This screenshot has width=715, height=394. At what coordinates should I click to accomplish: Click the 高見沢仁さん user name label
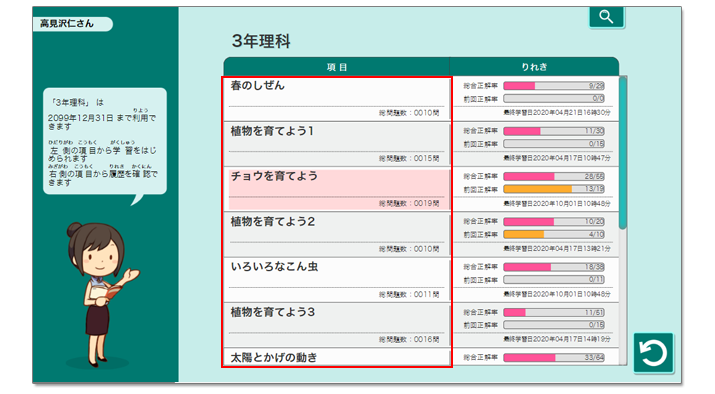(67, 24)
